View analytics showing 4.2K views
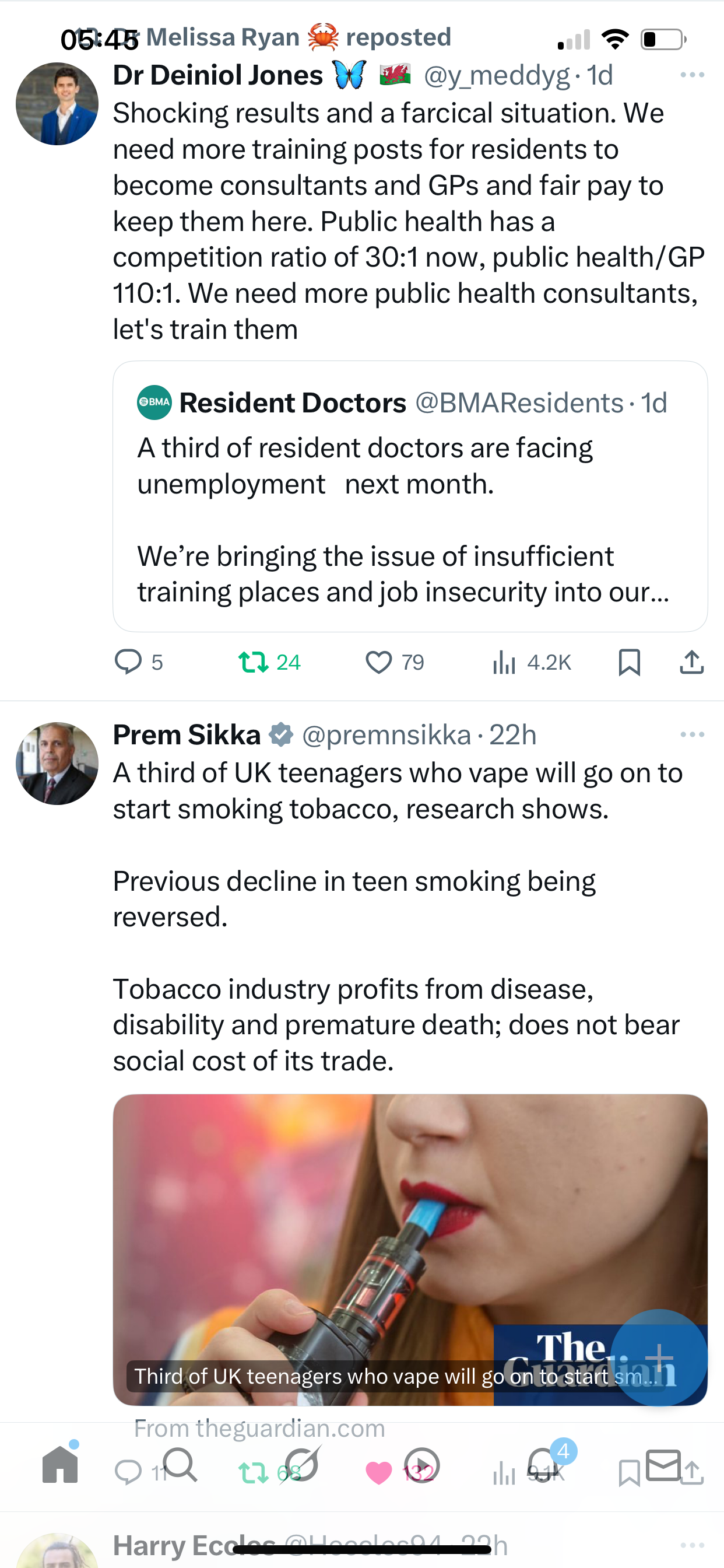 coord(531,661)
